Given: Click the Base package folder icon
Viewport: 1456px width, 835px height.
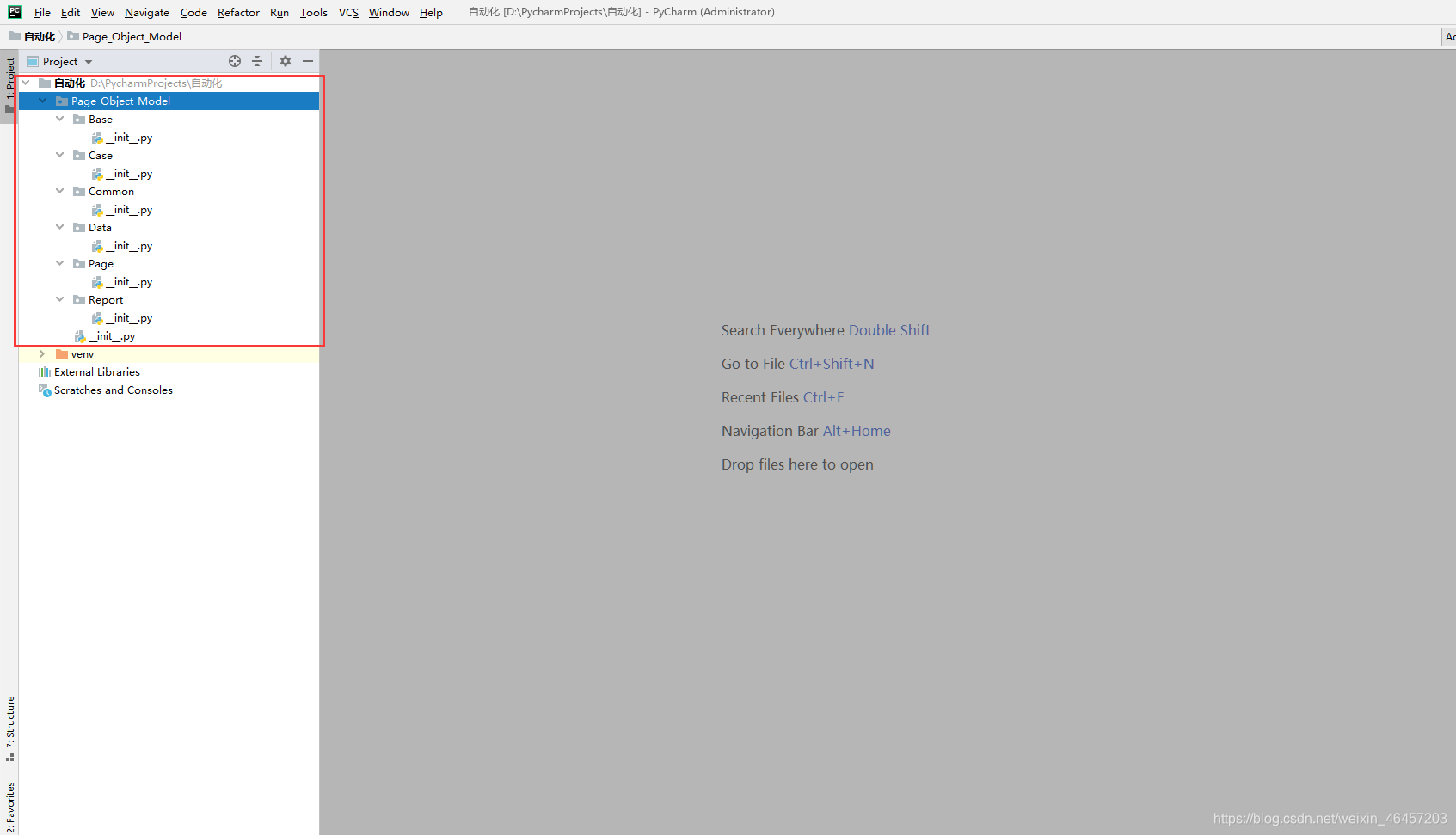Looking at the screenshot, I should [x=79, y=120].
